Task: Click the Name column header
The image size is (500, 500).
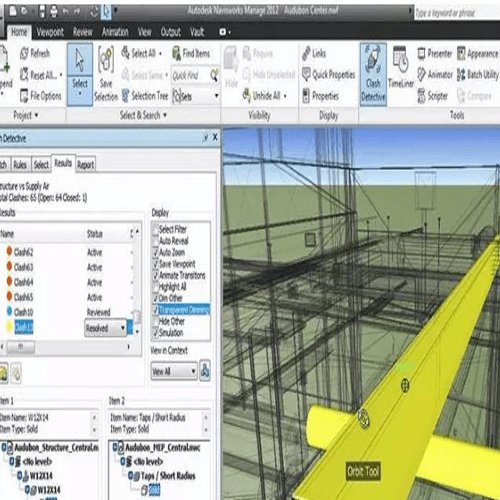Action: point(42,234)
